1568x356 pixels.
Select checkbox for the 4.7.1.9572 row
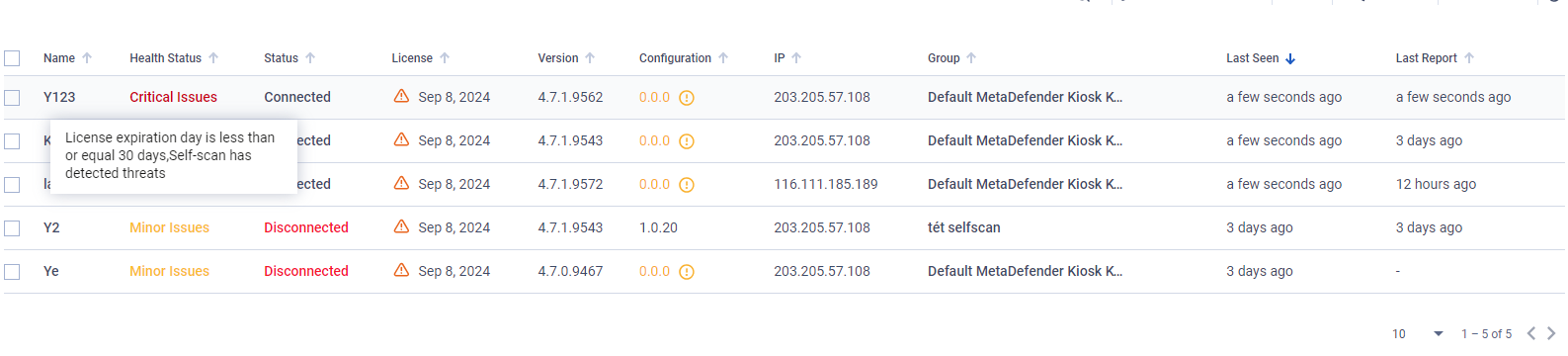point(12,185)
